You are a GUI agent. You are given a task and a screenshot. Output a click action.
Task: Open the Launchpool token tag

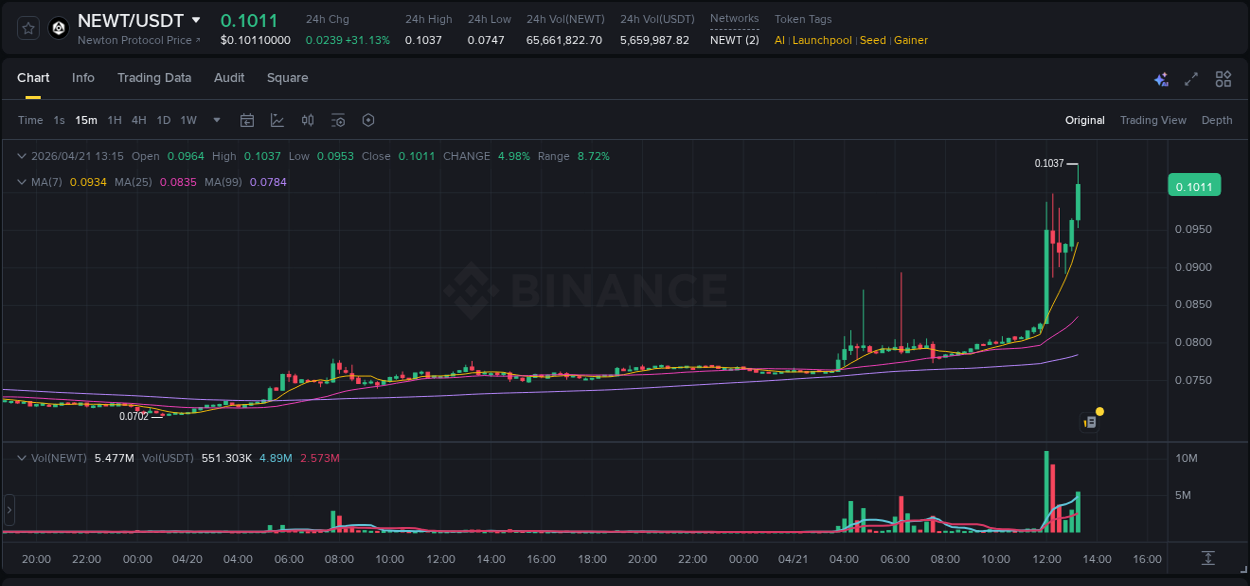tap(822, 40)
